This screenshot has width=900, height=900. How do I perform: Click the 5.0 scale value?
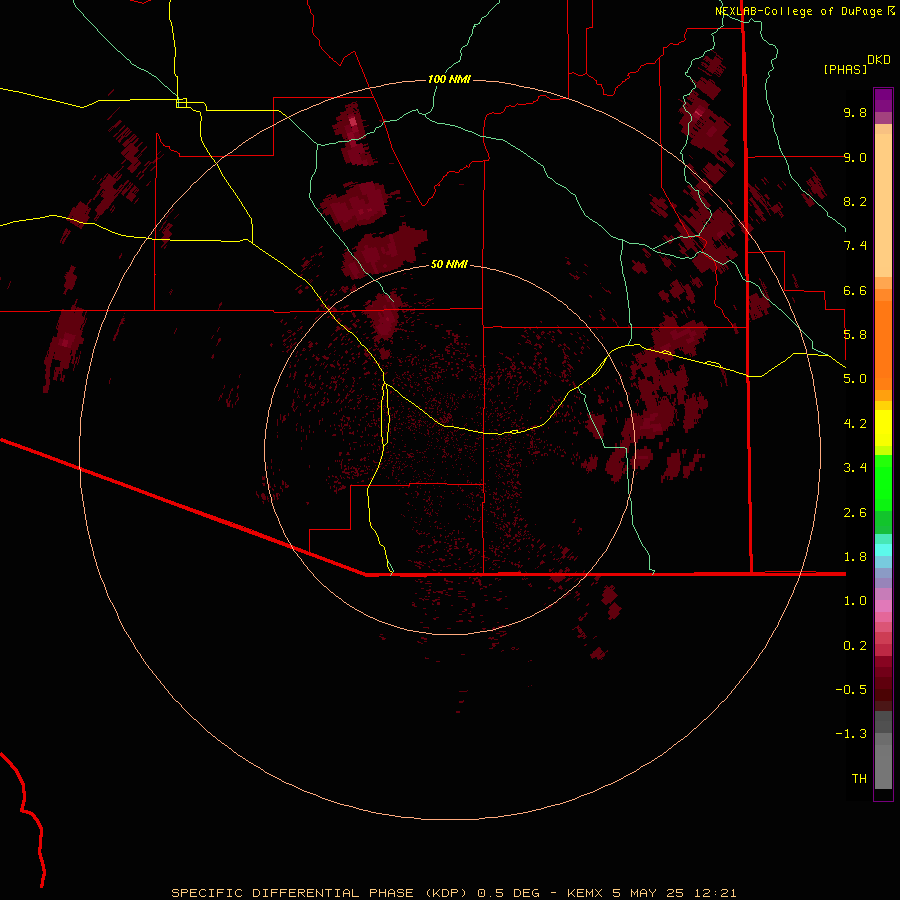pos(855,379)
